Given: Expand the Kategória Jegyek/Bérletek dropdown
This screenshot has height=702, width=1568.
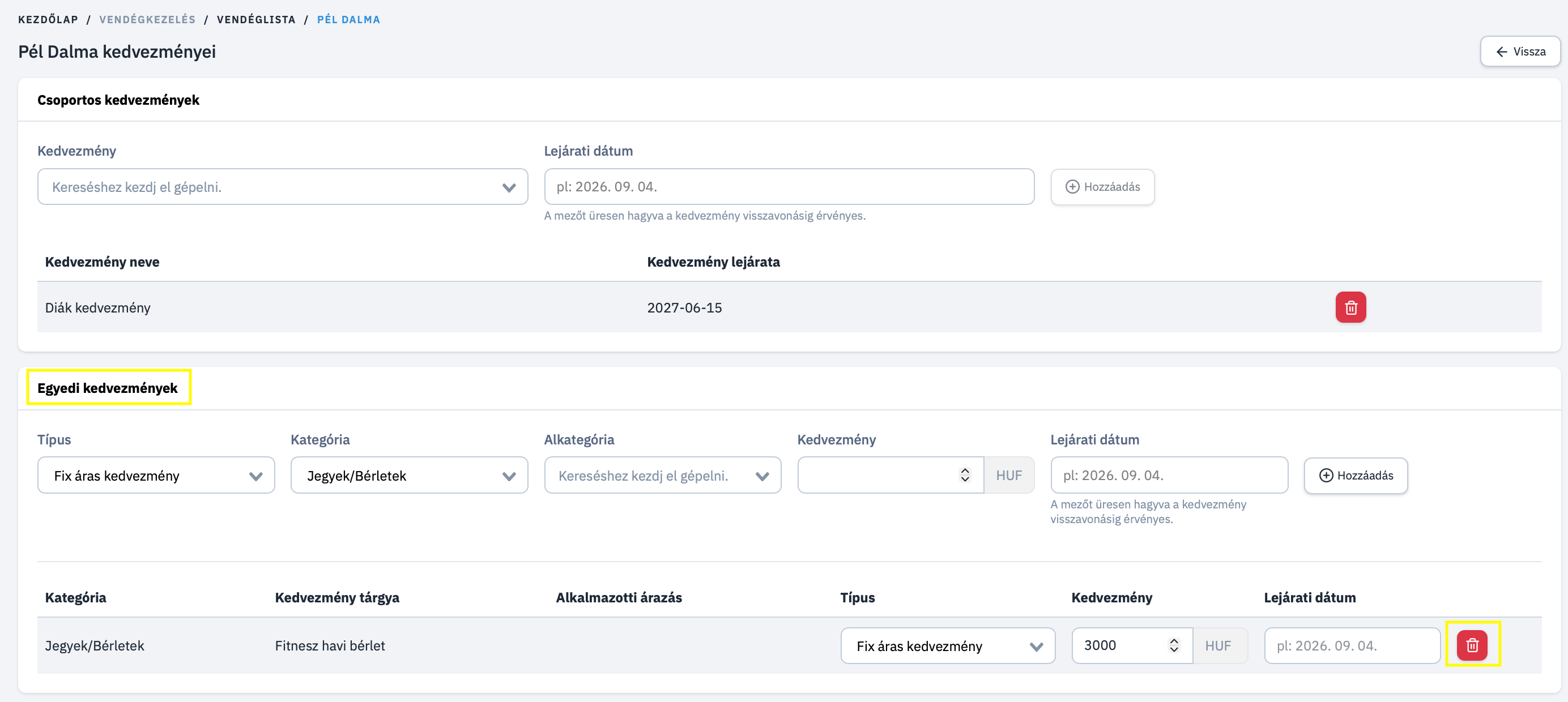Looking at the screenshot, I should click(409, 475).
